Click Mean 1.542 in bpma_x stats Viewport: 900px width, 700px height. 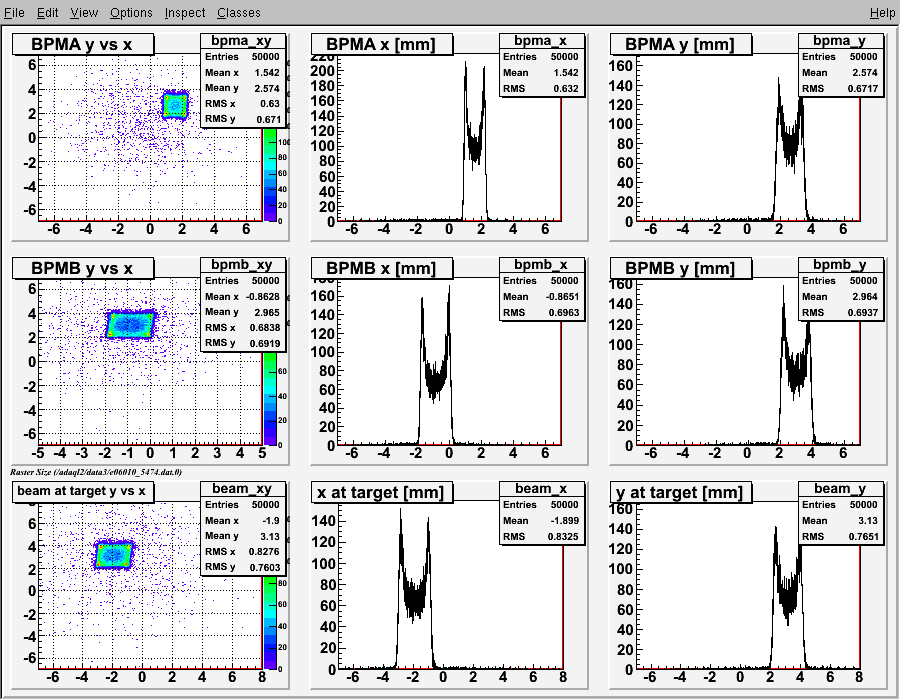542,73
